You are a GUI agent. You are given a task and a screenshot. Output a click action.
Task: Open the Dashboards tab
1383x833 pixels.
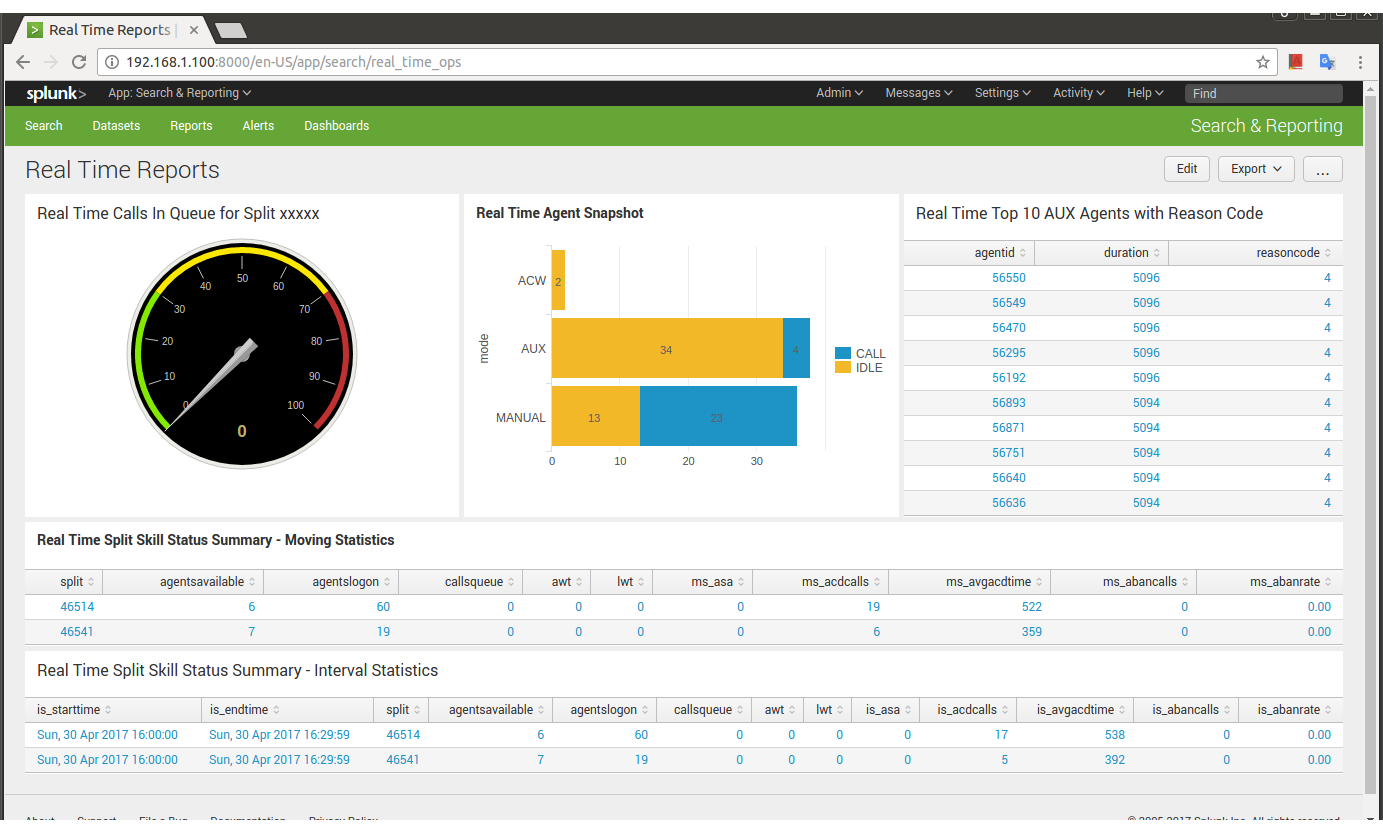pyautogui.click(x=336, y=126)
